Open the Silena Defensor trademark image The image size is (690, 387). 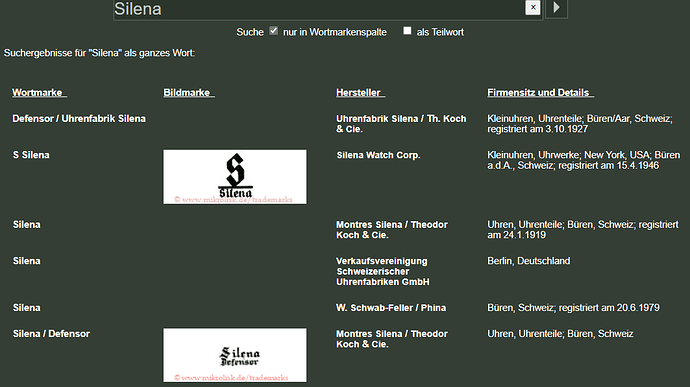235,355
